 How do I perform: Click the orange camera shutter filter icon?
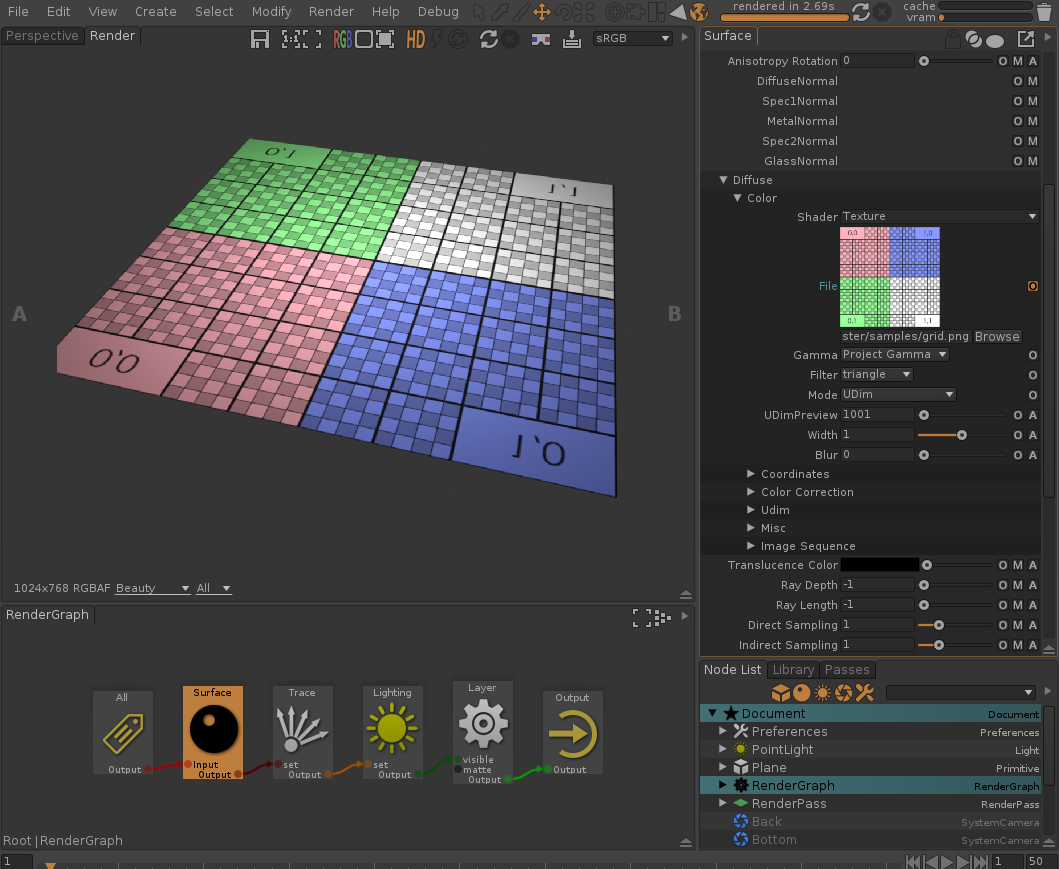click(x=843, y=692)
